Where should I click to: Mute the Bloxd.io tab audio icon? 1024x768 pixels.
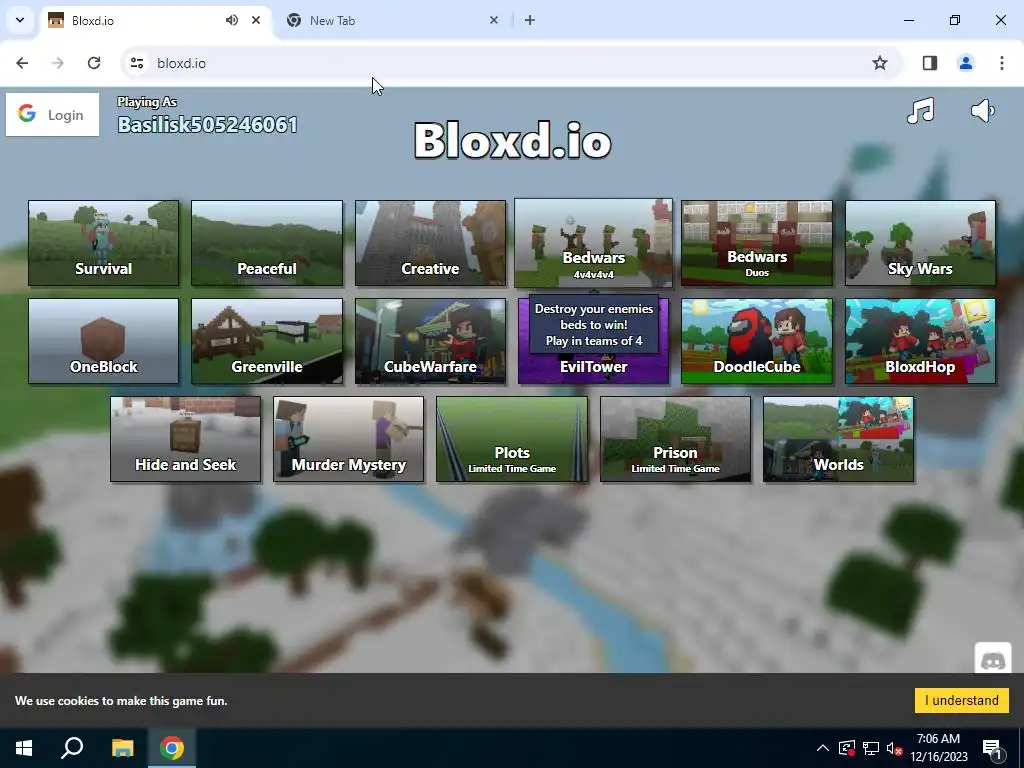click(x=232, y=20)
